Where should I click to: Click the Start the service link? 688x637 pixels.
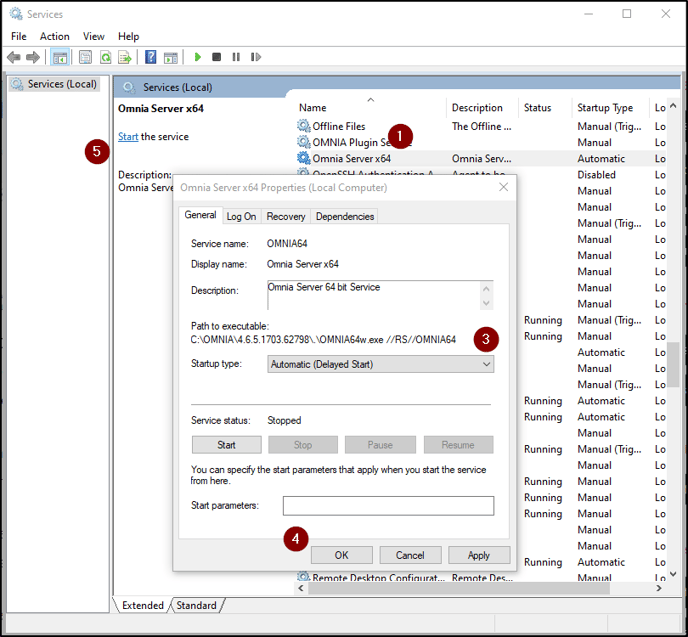(128, 136)
